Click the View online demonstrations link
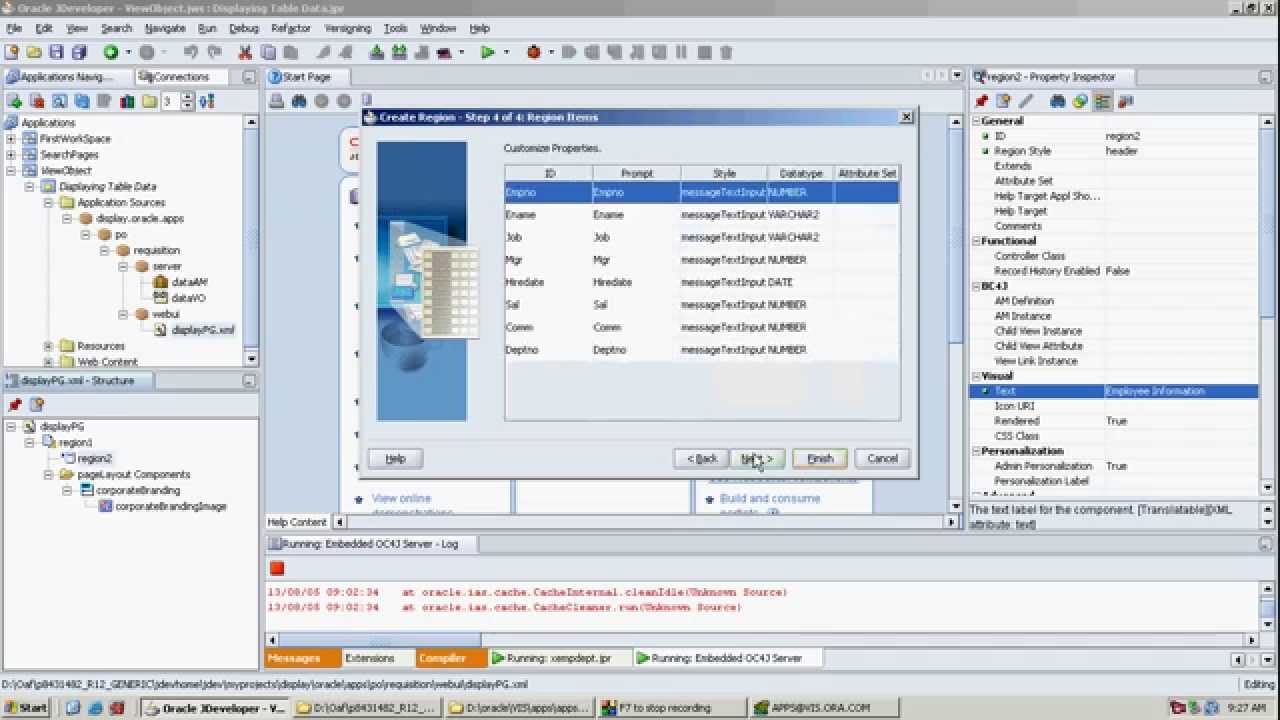The height and width of the screenshot is (720, 1280). (401, 504)
